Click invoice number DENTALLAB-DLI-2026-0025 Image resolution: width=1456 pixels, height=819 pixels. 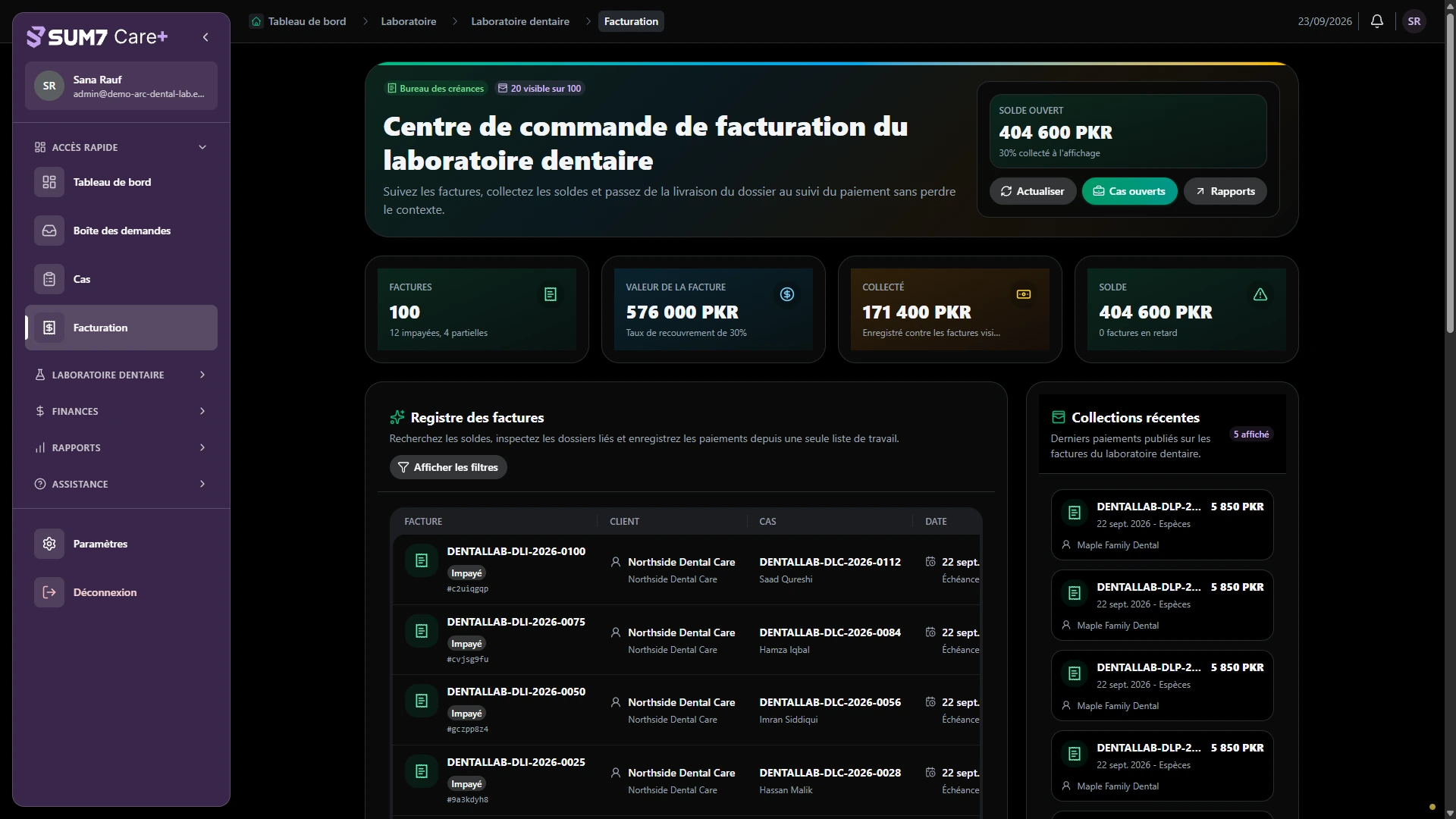[x=516, y=762]
